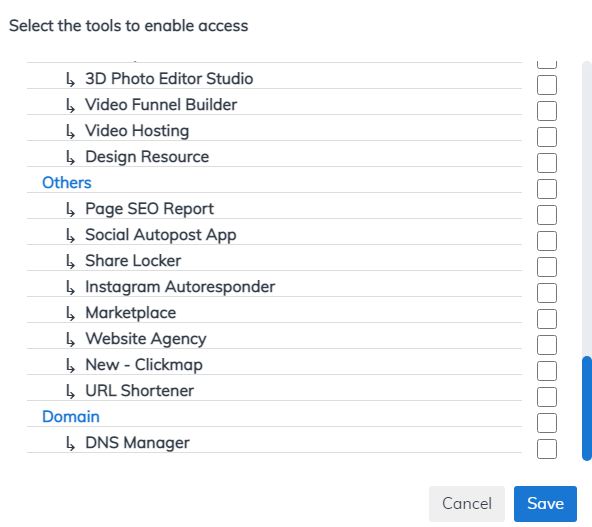This screenshot has height=527, width=592.
Task: Check the Page SEO Report box
Action: click(547, 215)
